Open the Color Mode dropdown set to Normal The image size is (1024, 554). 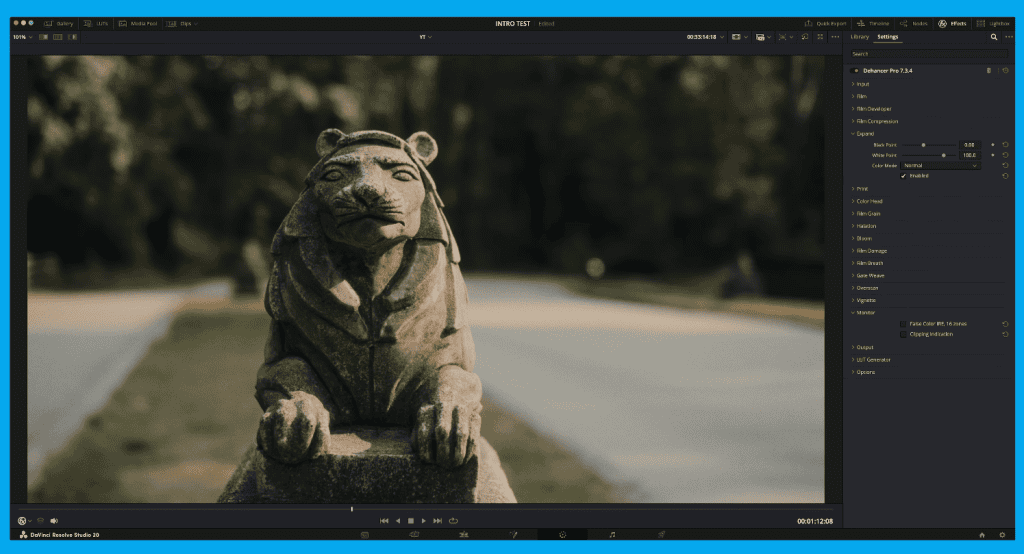pyautogui.click(x=941, y=165)
